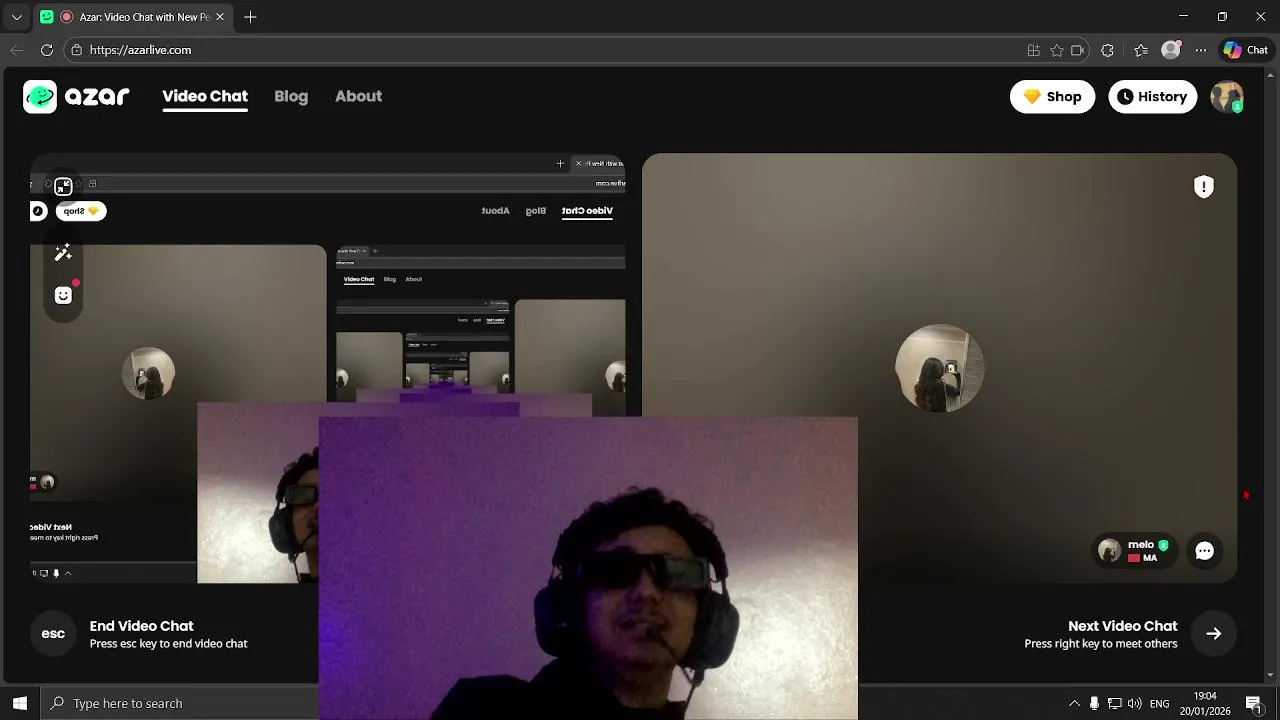1280x720 pixels.
Task: Open the Video Chat tab
Action: [205, 96]
